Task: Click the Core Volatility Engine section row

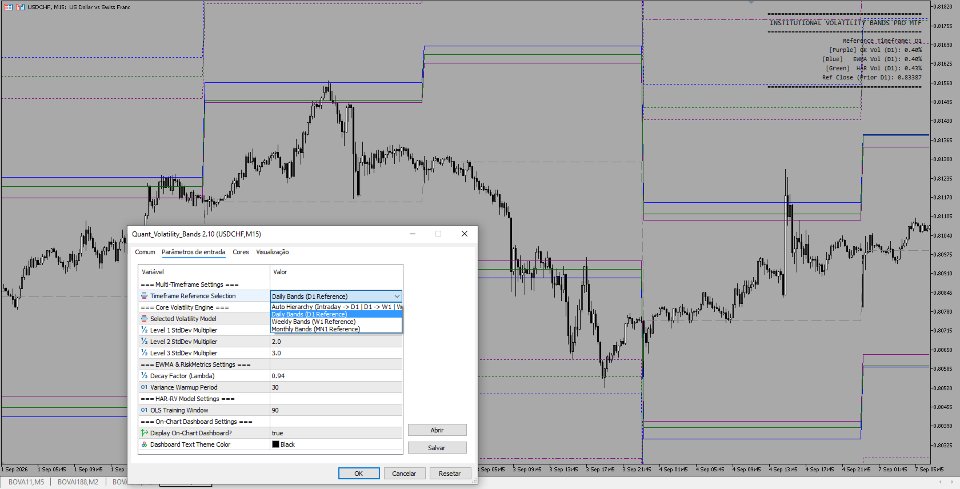Action: (x=204, y=307)
